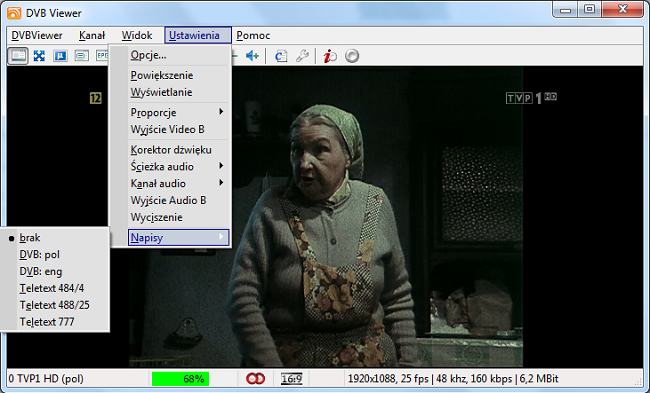The width and height of the screenshot is (650, 393).
Task: Open Korektor dźwięku
Action: tap(179, 150)
